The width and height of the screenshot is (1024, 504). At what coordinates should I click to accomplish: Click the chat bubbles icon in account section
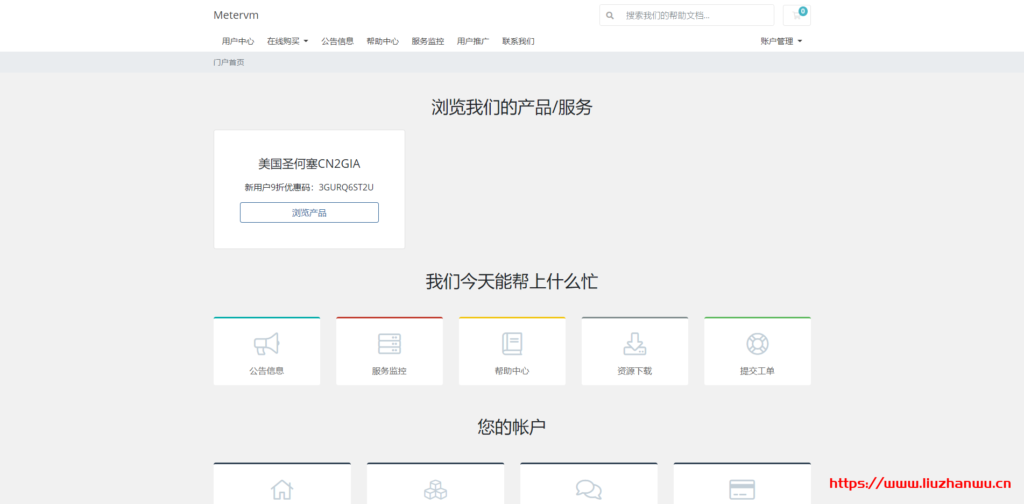[x=588, y=489]
